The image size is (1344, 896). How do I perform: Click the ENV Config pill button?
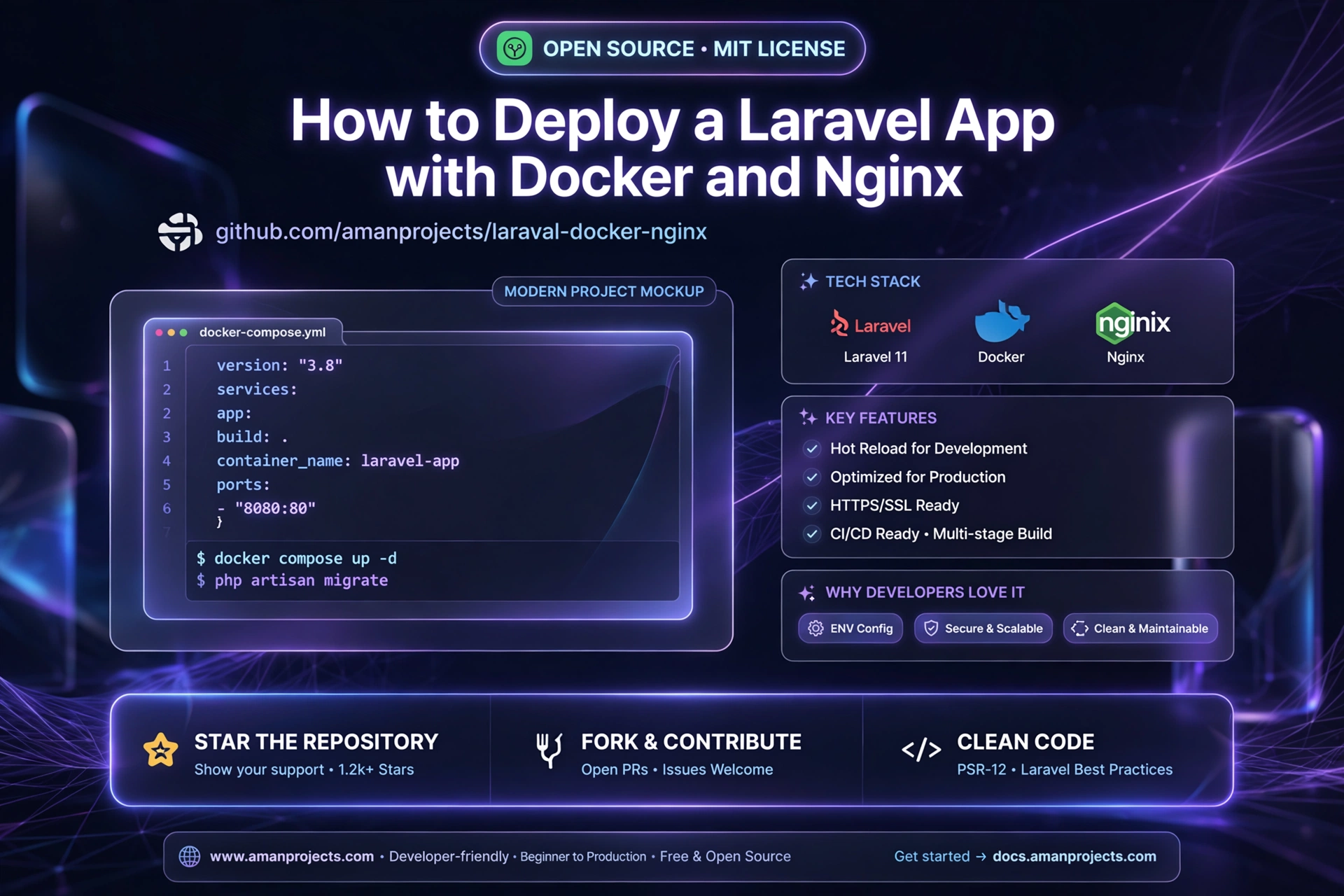pyautogui.click(x=850, y=629)
